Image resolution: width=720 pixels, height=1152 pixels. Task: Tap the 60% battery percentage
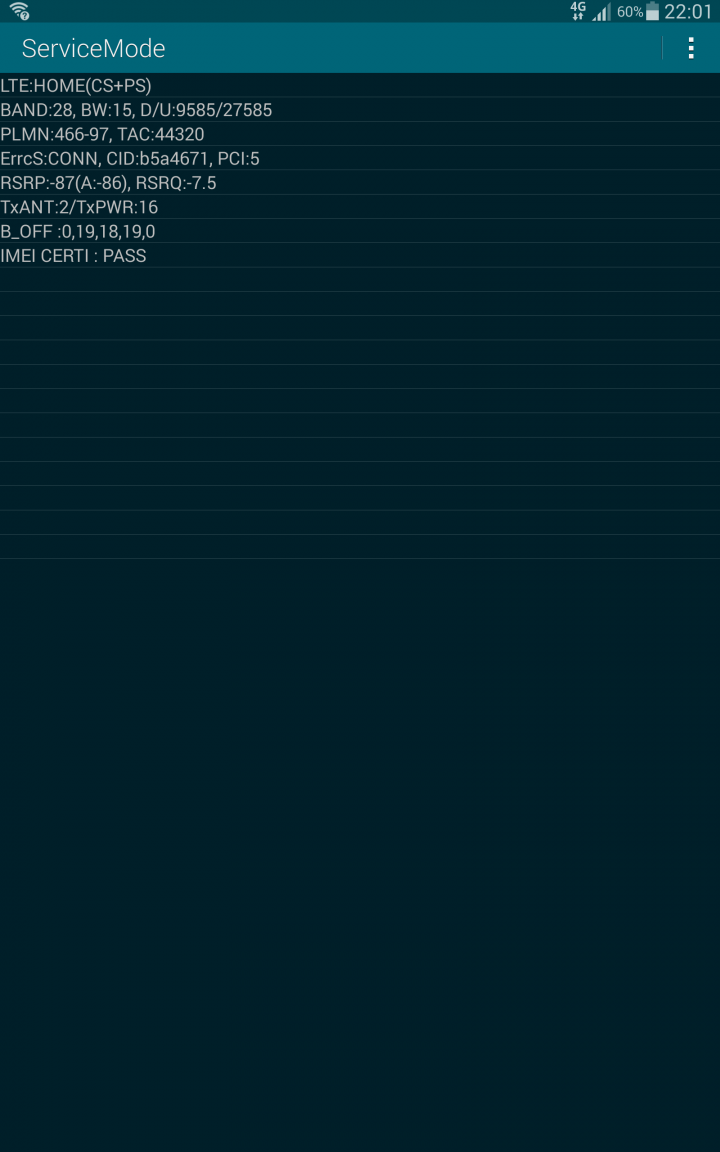coord(630,12)
